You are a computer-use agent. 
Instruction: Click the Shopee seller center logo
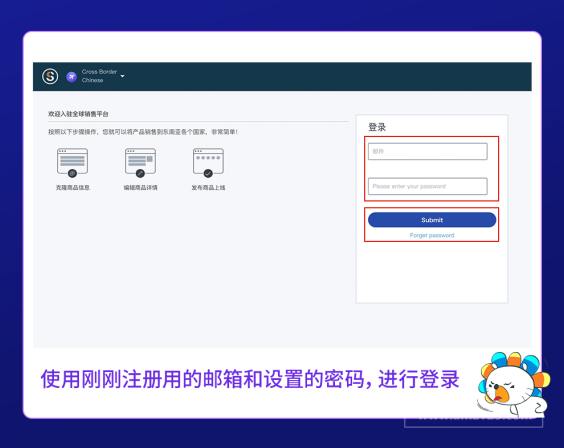click(50, 76)
